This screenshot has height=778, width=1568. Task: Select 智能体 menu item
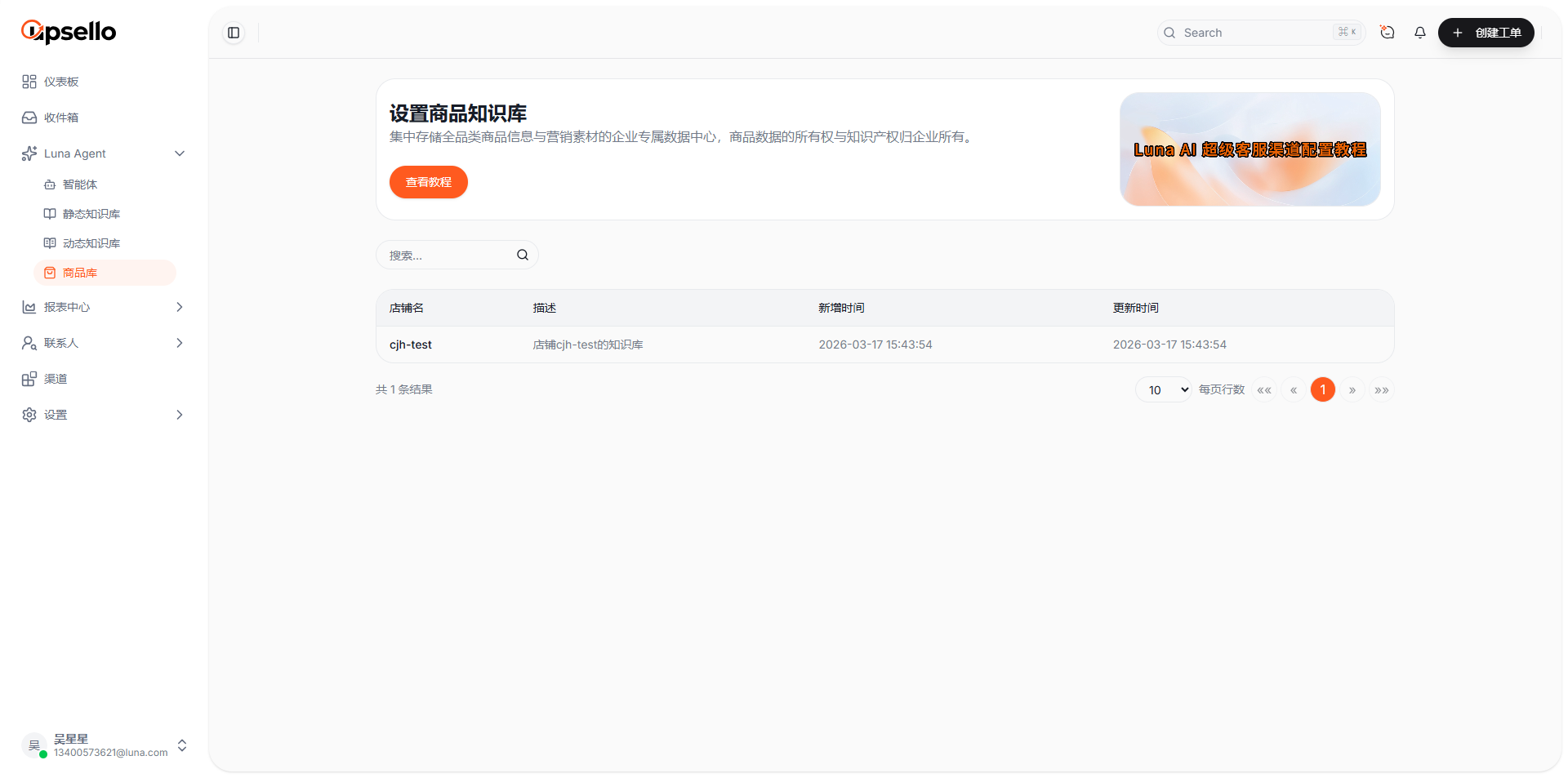(105, 184)
